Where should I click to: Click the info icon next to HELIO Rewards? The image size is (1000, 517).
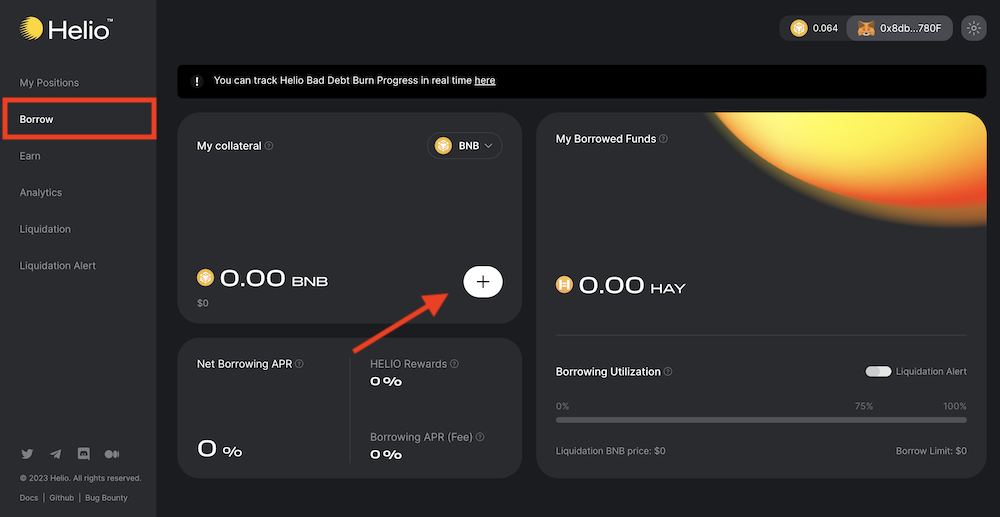tap(455, 364)
